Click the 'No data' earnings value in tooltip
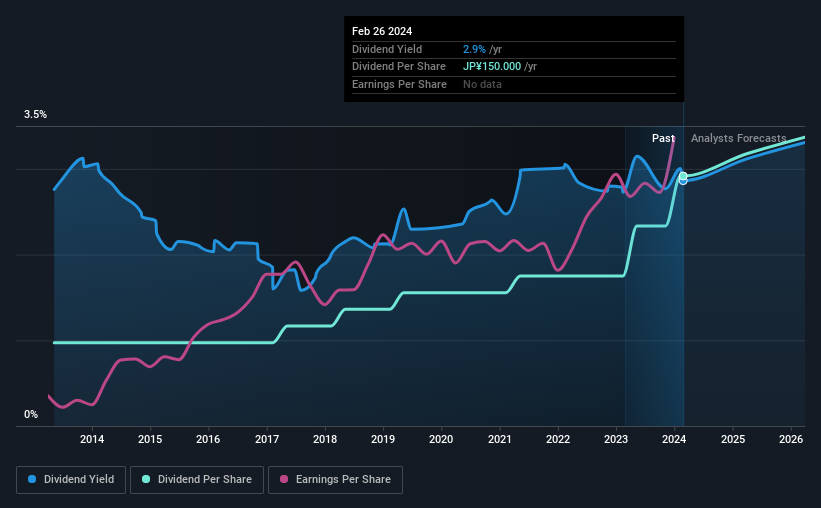This screenshot has height=508, width=821. (x=482, y=84)
